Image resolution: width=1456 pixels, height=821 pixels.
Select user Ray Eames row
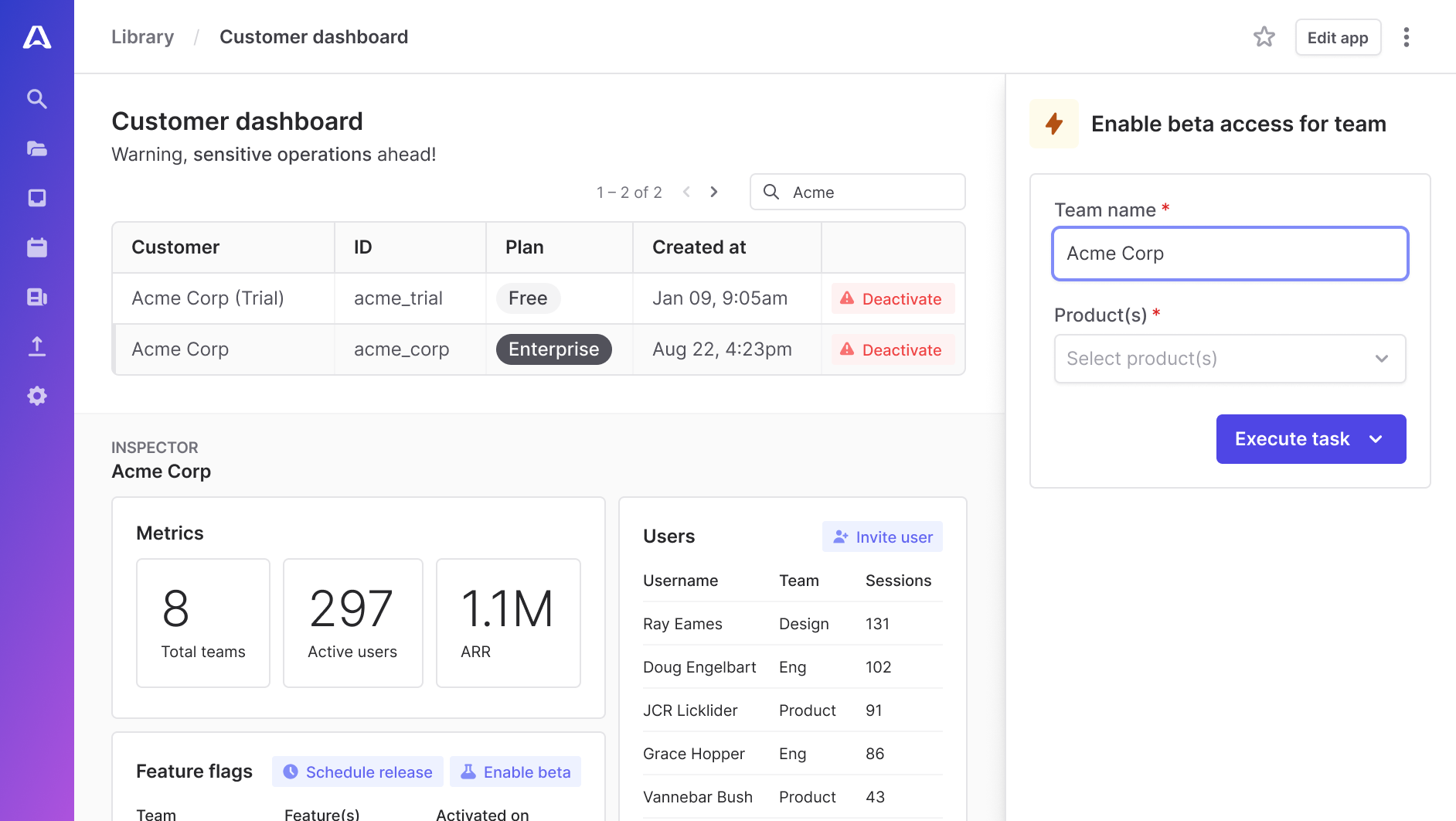[x=793, y=623]
